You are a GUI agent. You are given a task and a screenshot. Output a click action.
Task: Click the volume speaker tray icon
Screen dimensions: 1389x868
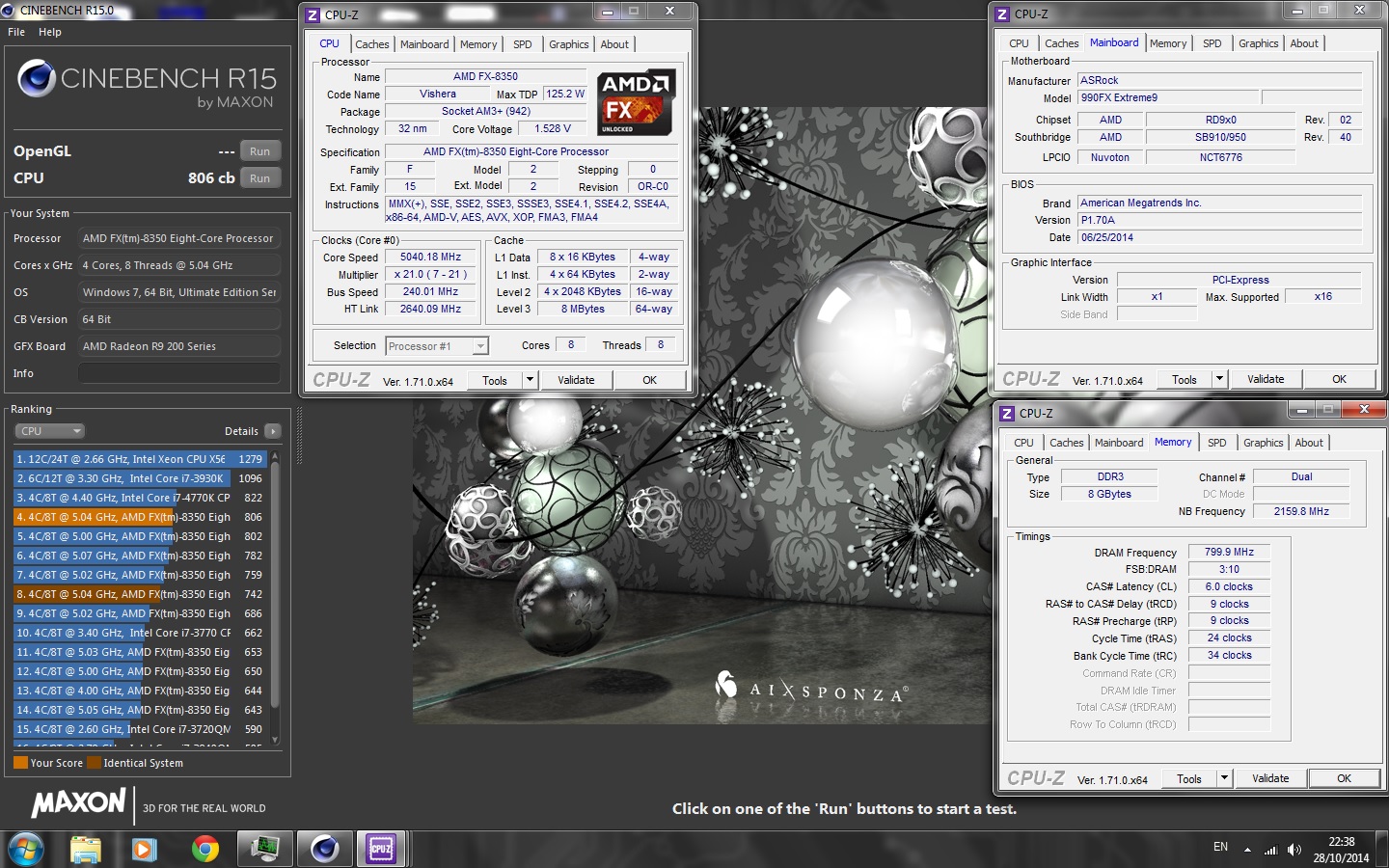pos(1294,850)
